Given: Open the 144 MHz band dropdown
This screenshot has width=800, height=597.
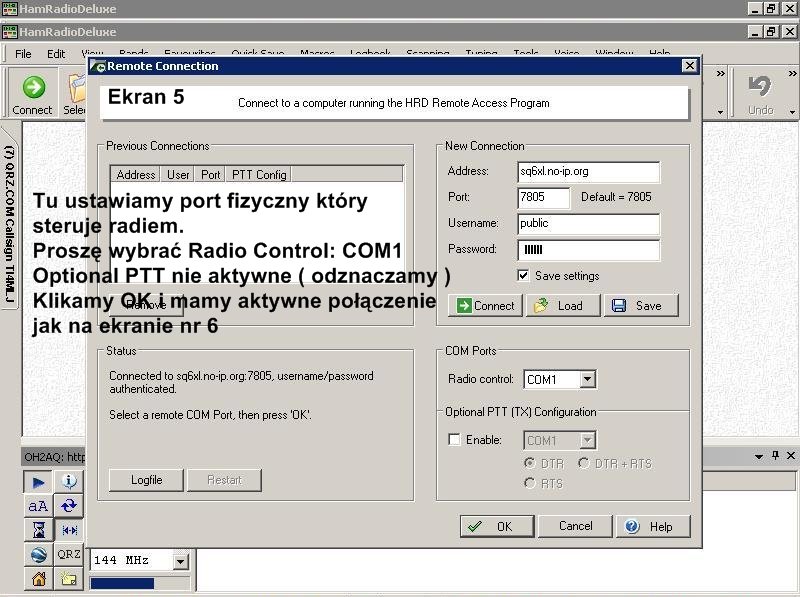Looking at the screenshot, I should (180, 561).
